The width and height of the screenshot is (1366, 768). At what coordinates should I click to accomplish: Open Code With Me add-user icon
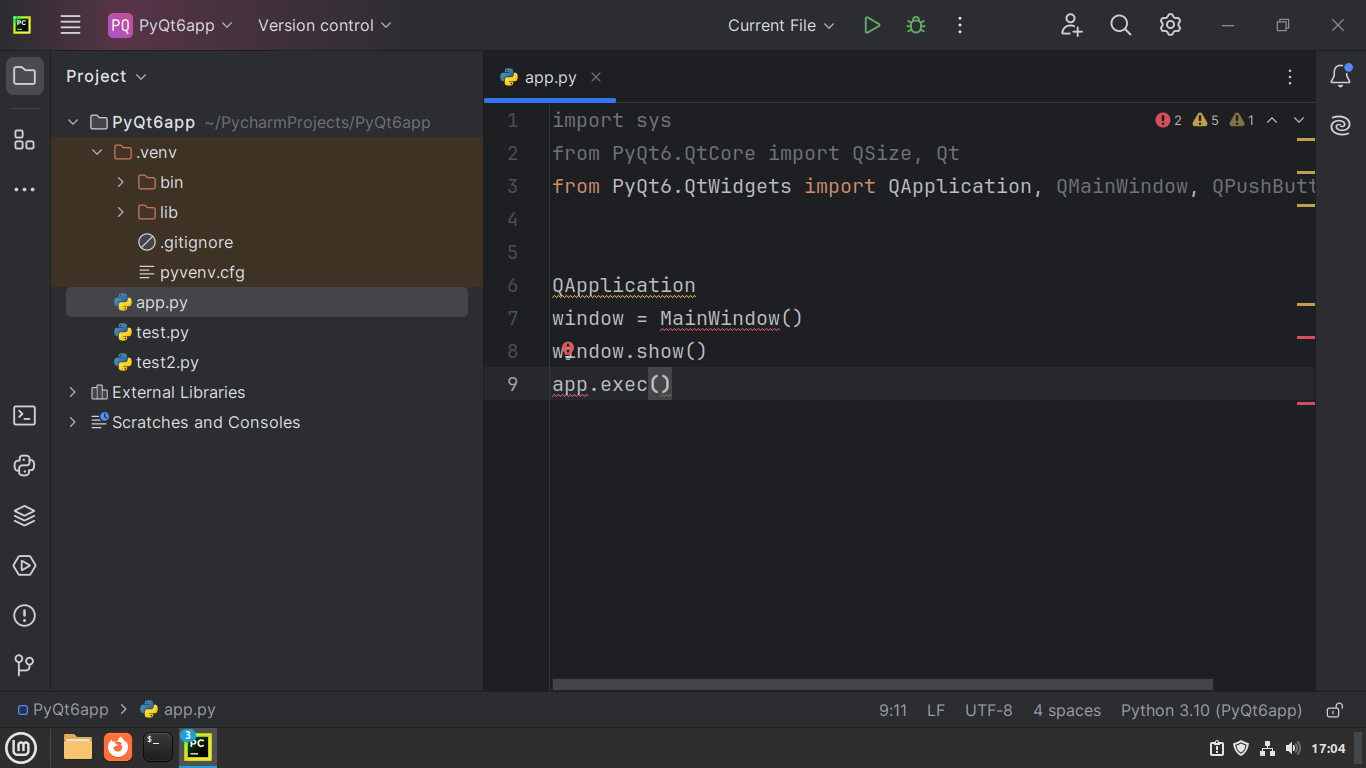click(1072, 25)
